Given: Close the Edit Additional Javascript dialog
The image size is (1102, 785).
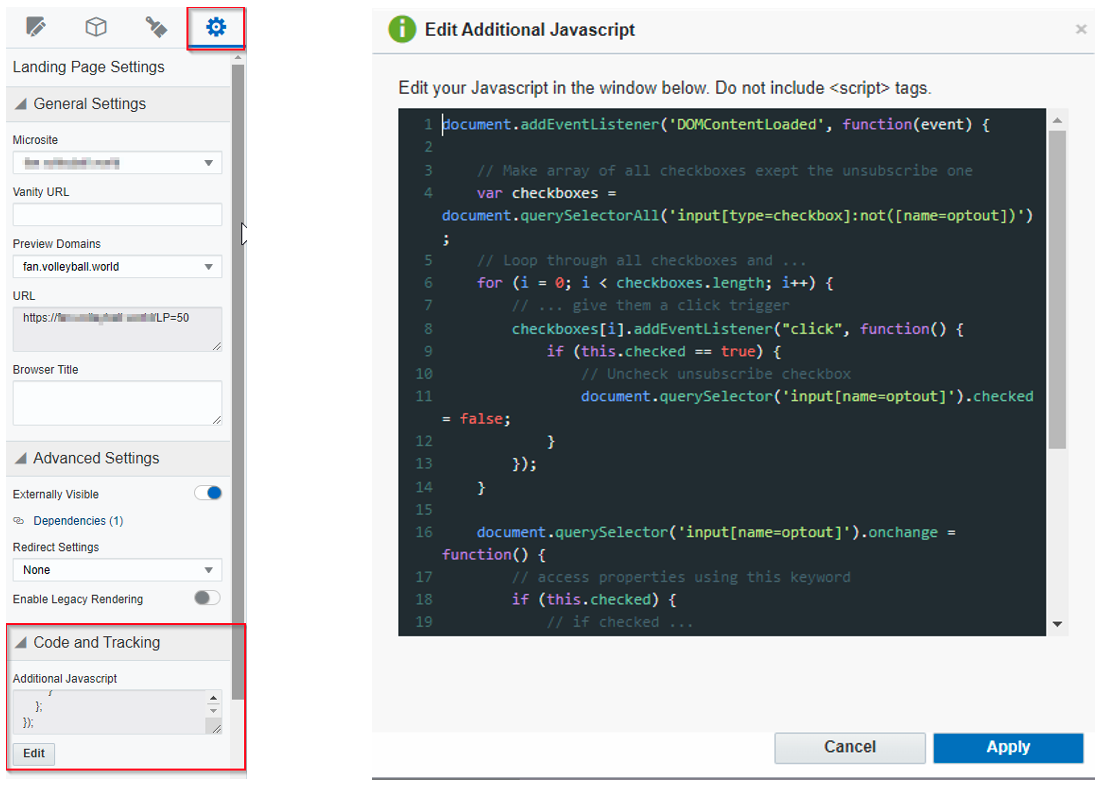Looking at the screenshot, I should 1081,29.
